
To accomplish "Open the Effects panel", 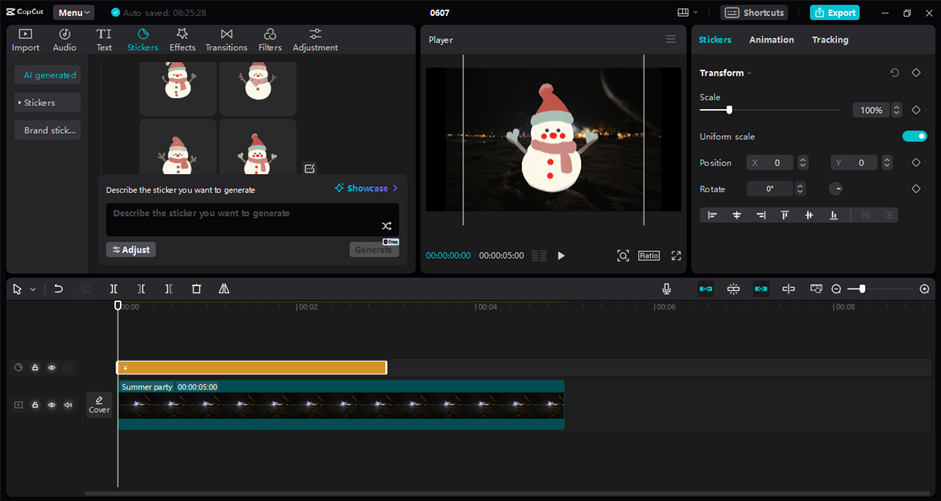I will click(182, 40).
